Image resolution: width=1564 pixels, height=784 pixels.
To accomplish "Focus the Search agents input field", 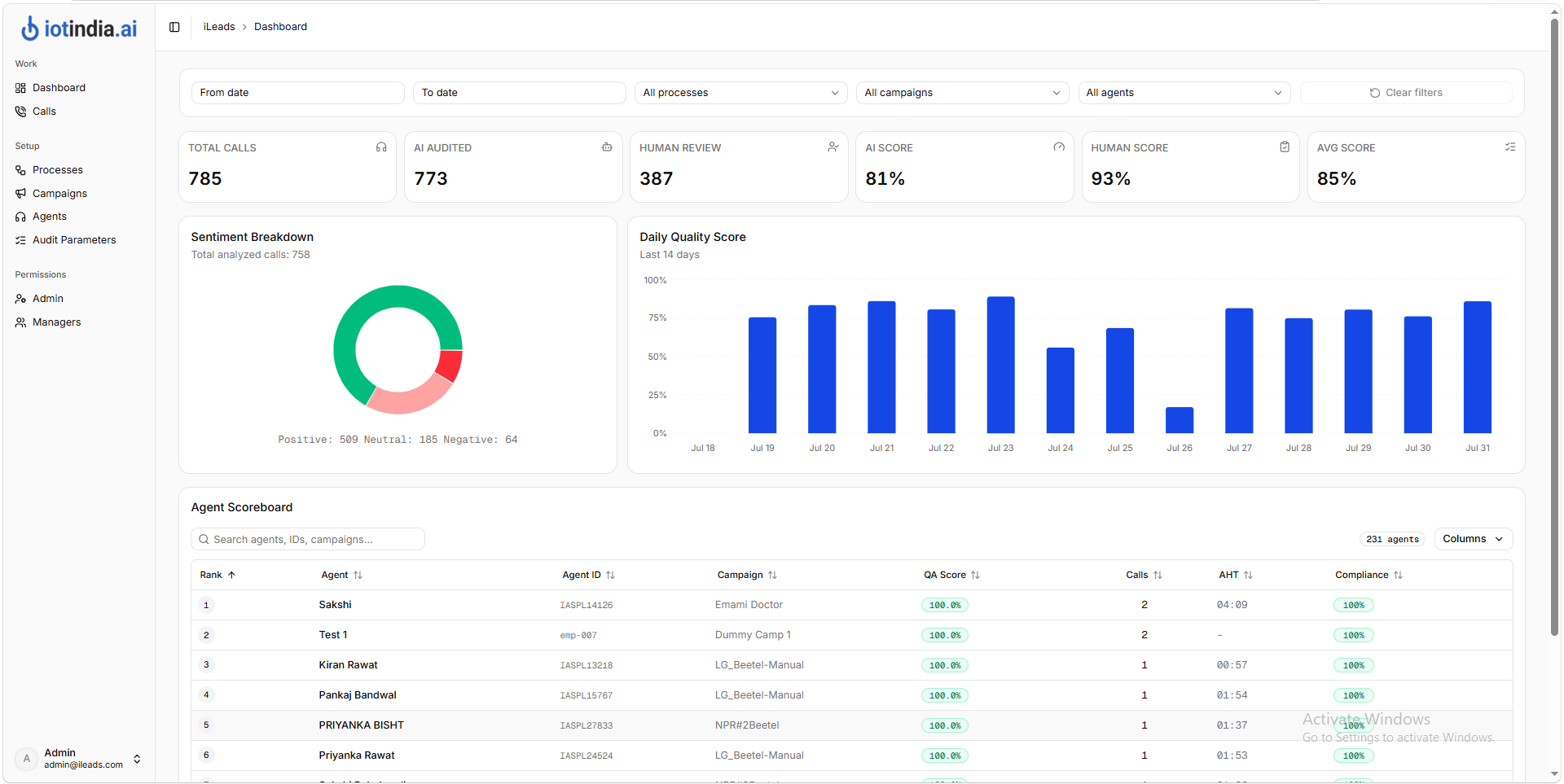I will click(308, 539).
